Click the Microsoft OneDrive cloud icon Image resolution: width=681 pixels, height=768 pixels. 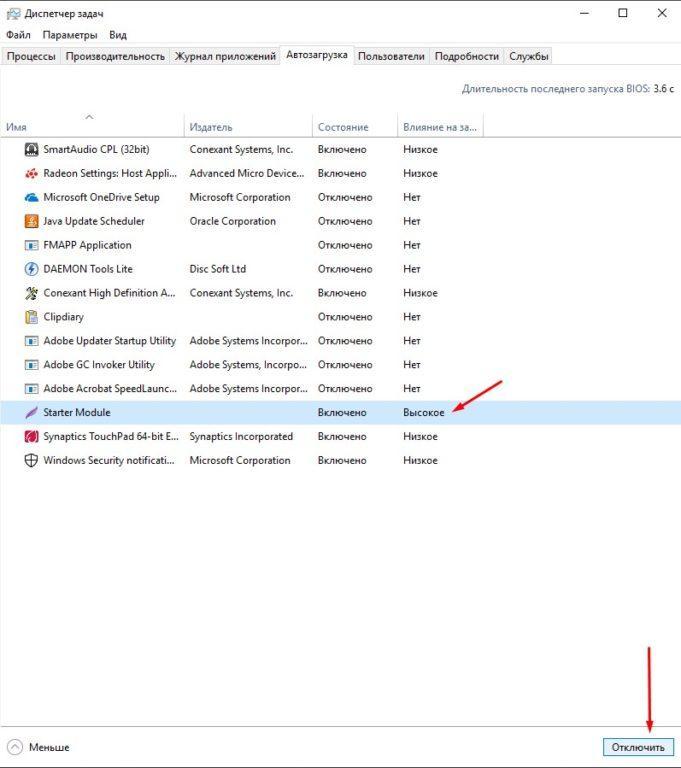[x=31, y=197]
